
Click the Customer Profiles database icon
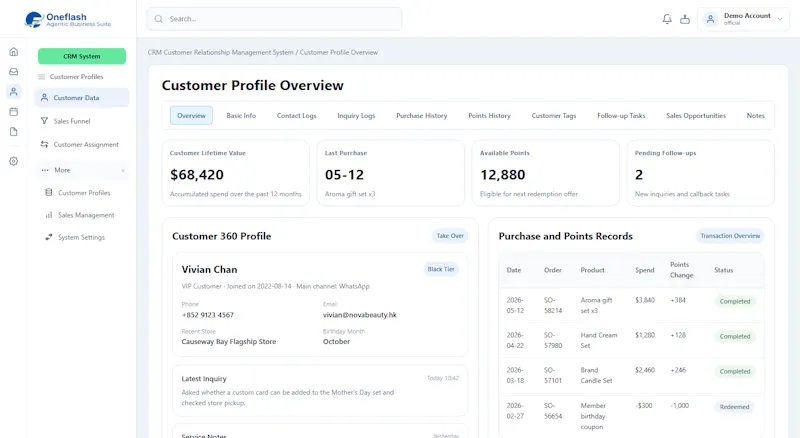click(48, 192)
